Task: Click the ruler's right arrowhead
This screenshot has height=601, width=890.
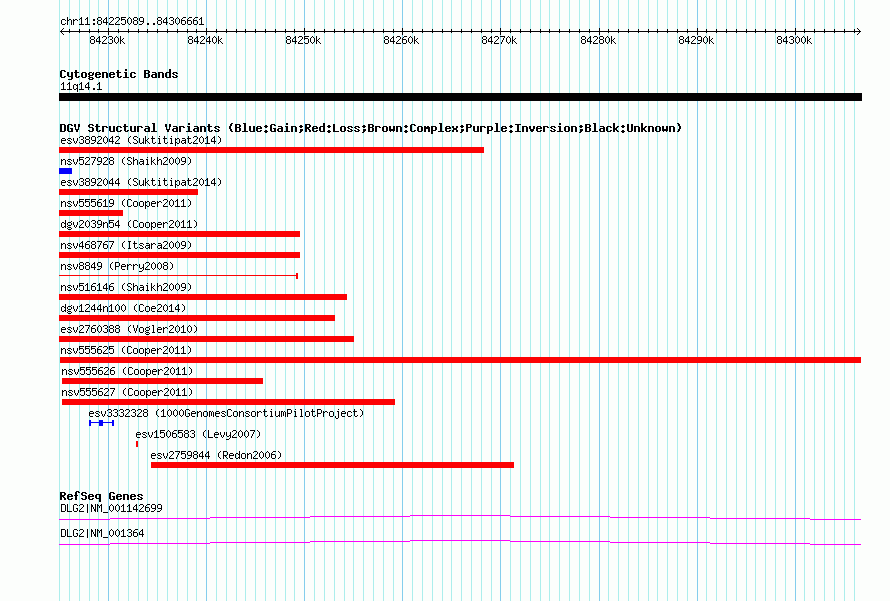Action: pyautogui.click(x=859, y=32)
